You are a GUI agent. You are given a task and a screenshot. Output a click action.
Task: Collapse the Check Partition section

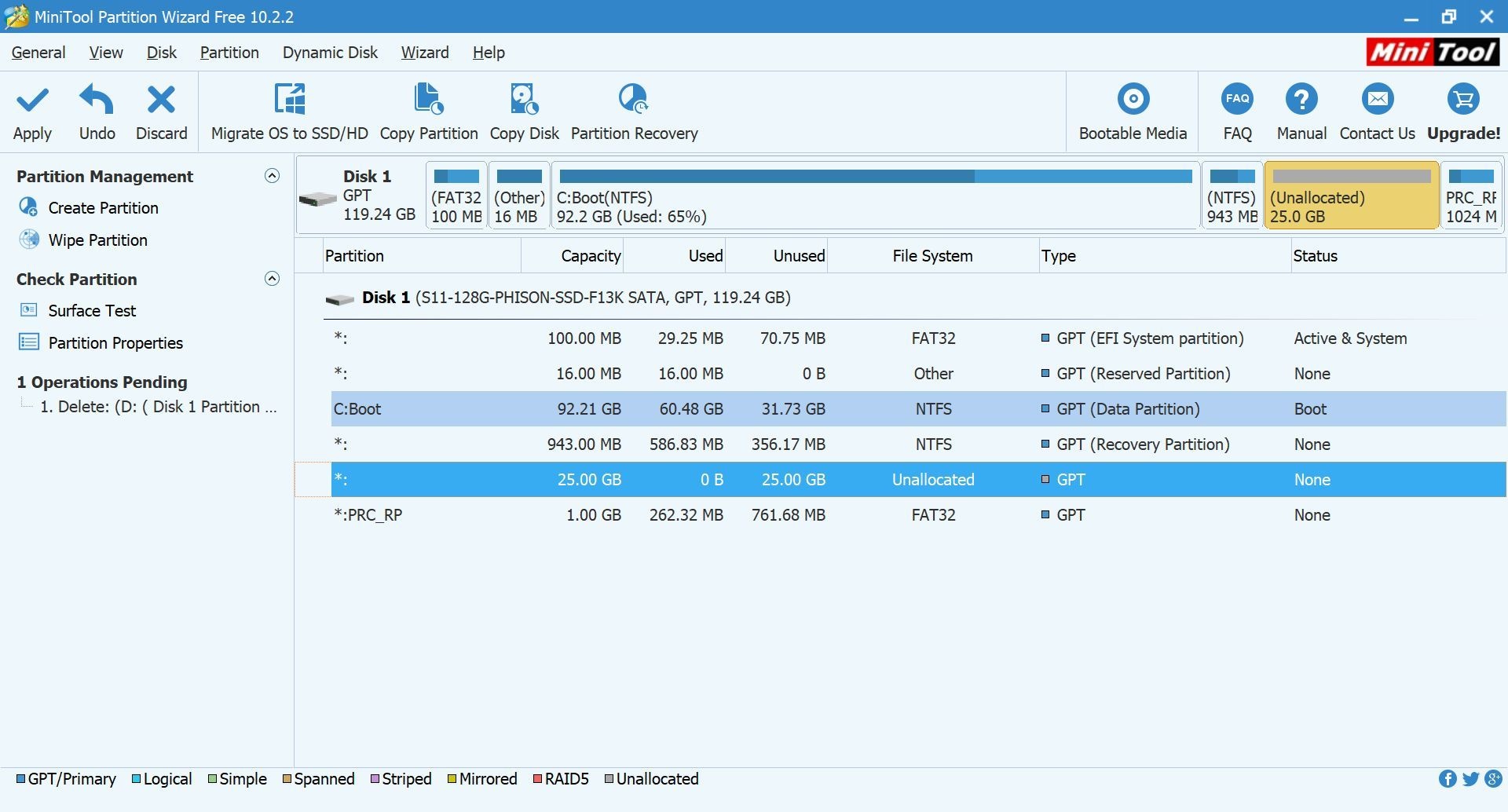tap(272, 278)
